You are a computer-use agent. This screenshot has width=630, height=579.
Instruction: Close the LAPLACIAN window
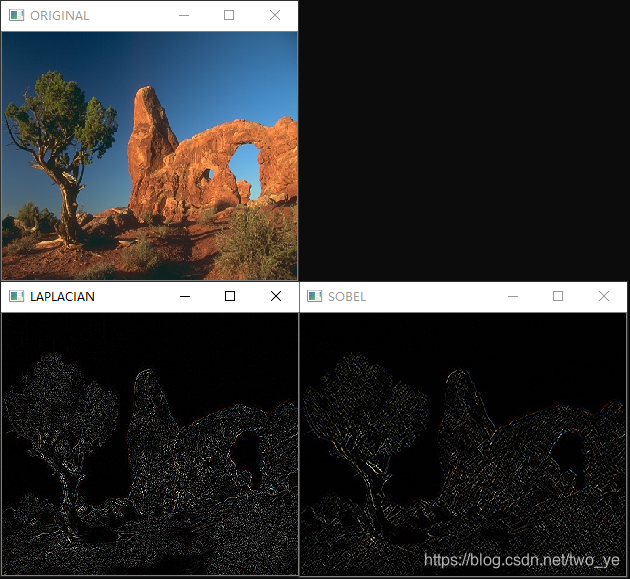(x=276, y=296)
